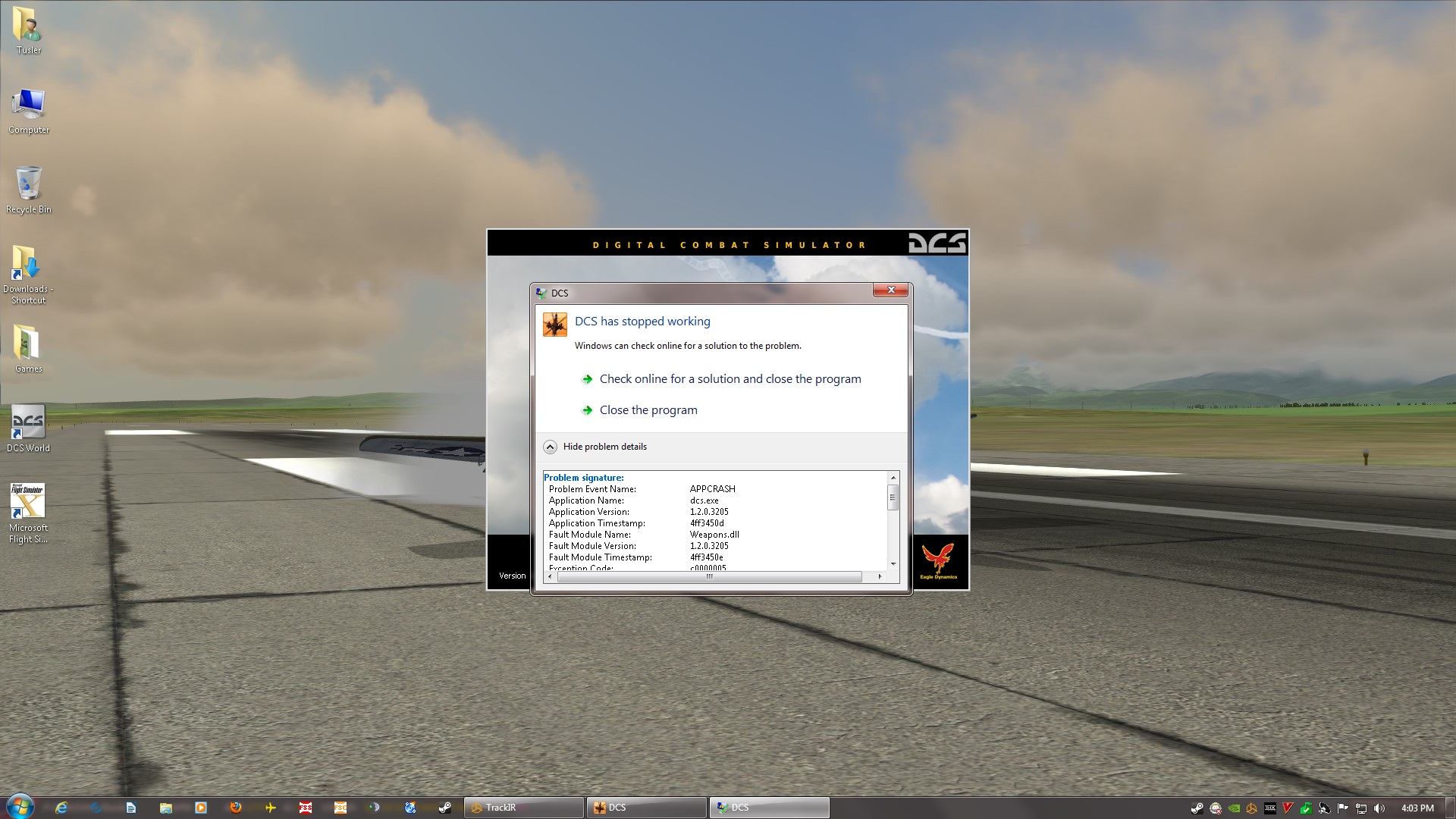Open the network connection tray icon
1456x819 pixels.
[1361, 808]
